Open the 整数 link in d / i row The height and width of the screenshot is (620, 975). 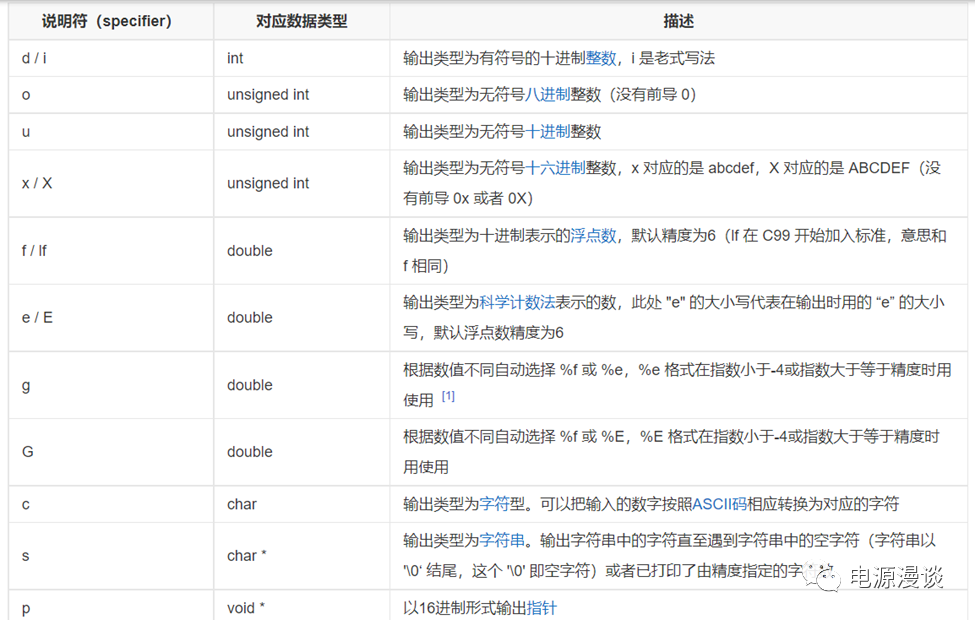[x=601, y=58]
